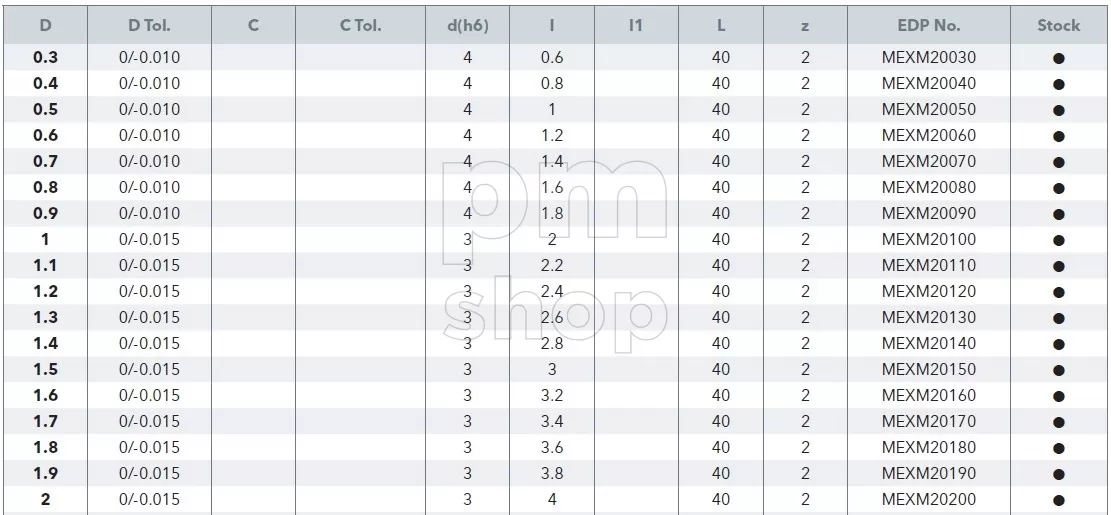The width and height of the screenshot is (1111, 515).
Task: Select the stock dot beside MEXM20150
Action: point(1059,370)
